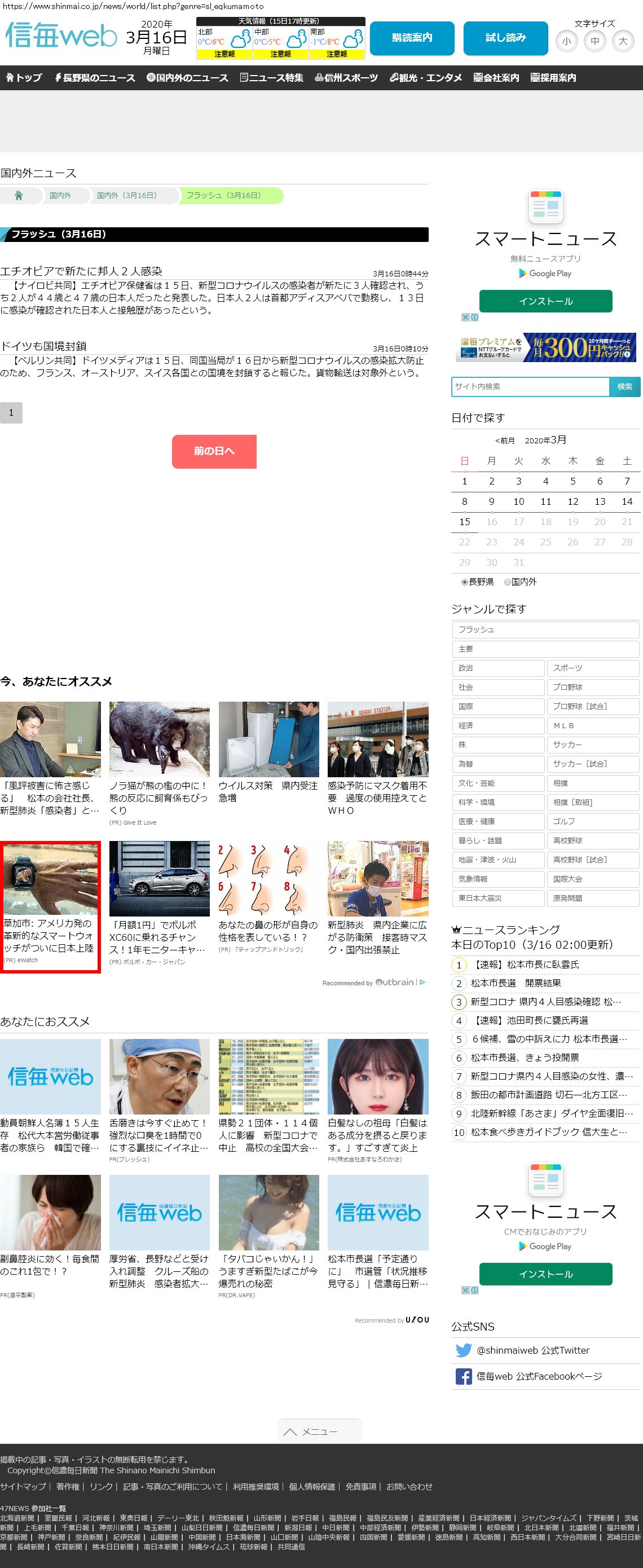Viewport: 643px width, 1568px height.
Task: Click the home icon in breadcrumb
Action: (x=18, y=196)
